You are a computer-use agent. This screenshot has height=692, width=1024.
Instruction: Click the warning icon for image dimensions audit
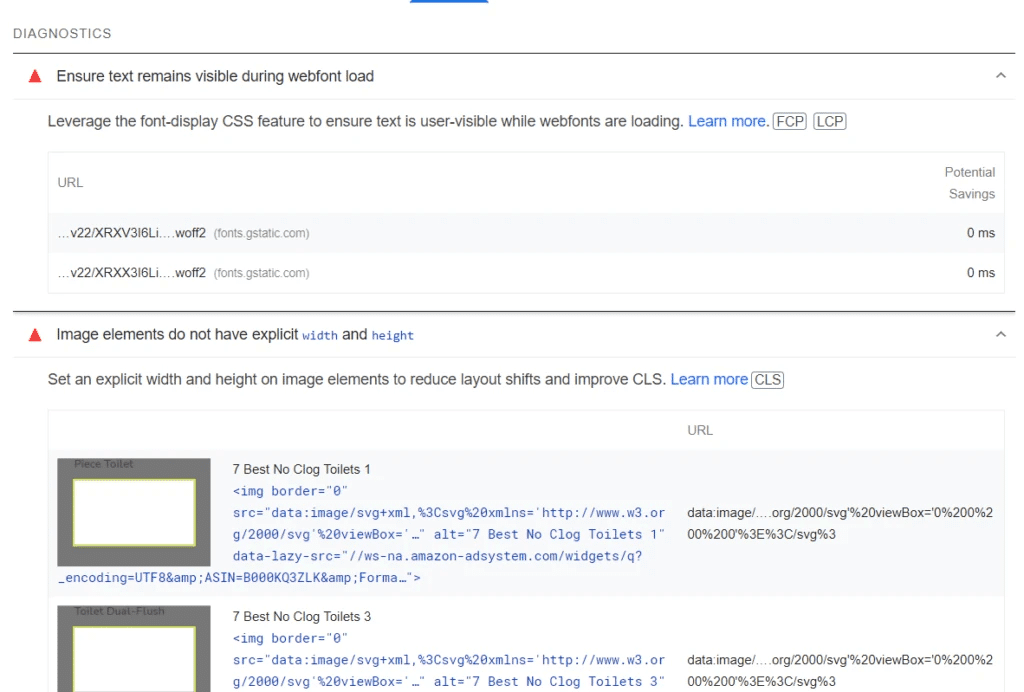coord(33,334)
